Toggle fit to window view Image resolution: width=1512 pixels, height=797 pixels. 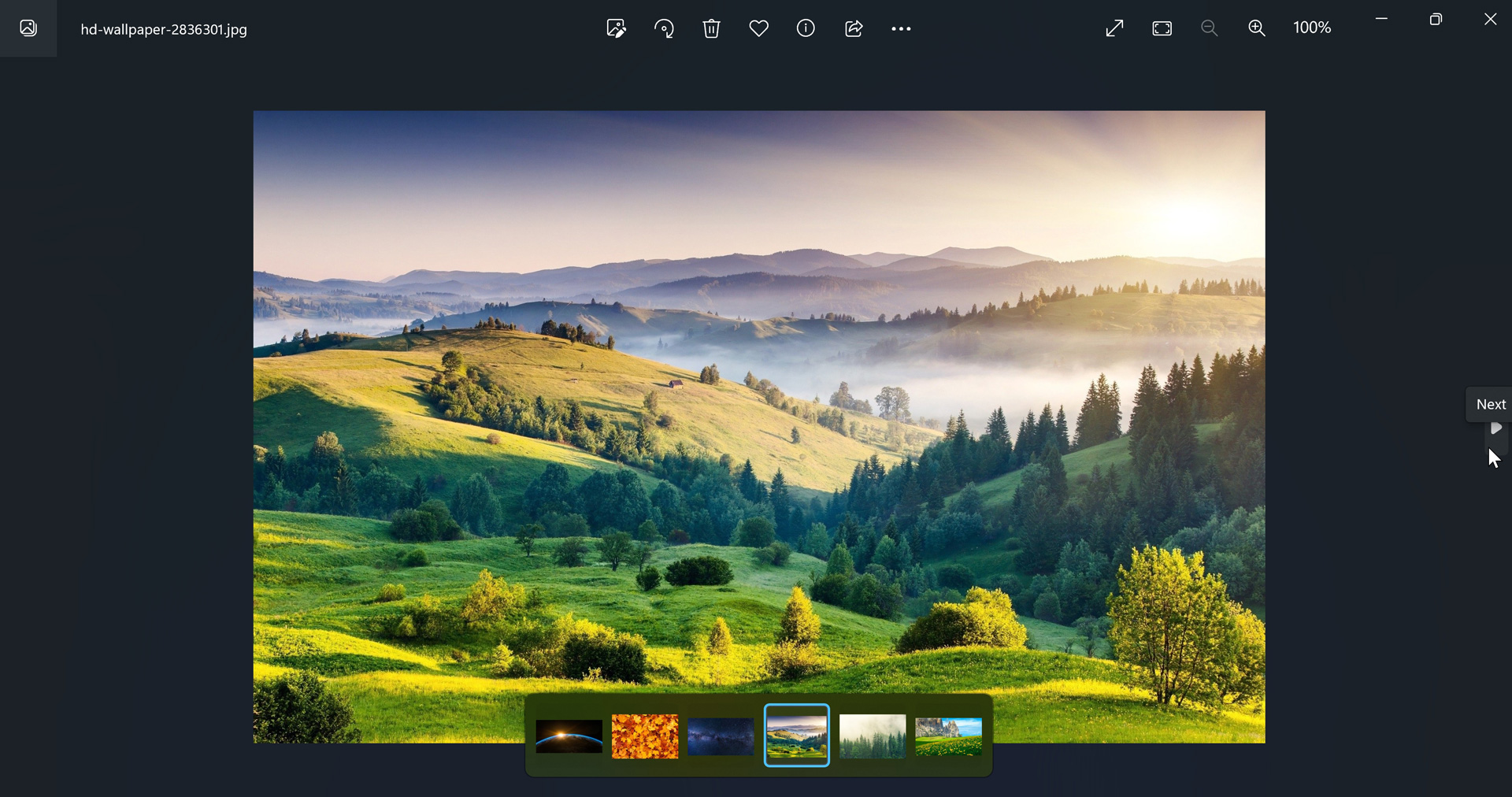1162,28
